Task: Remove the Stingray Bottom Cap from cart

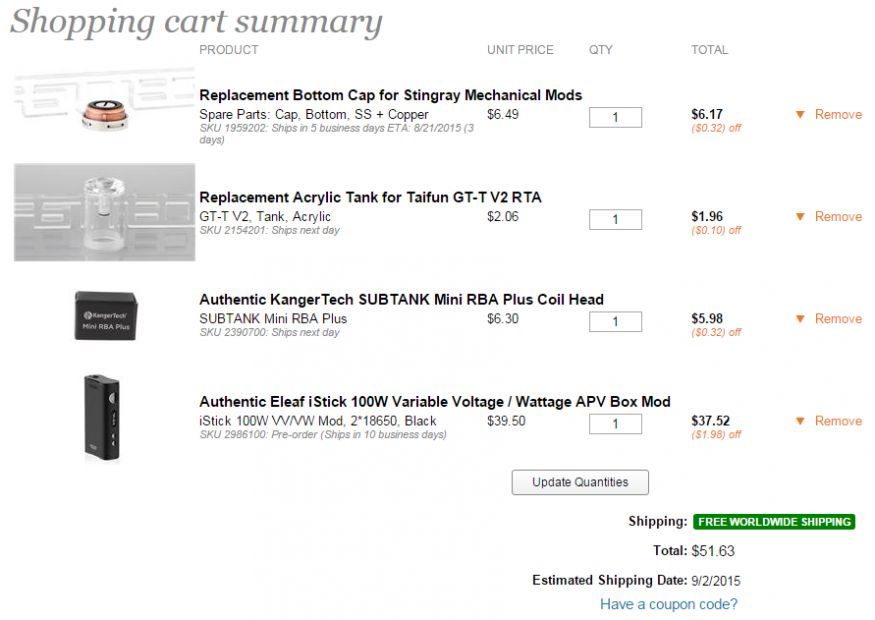Action: pos(838,115)
